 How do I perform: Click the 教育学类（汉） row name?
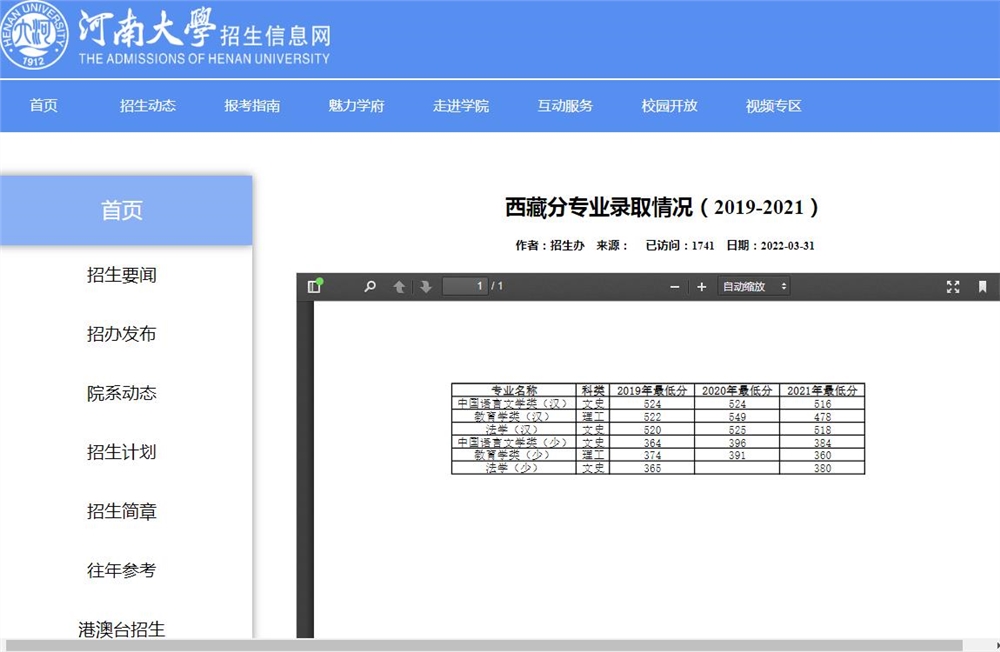pos(512,417)
